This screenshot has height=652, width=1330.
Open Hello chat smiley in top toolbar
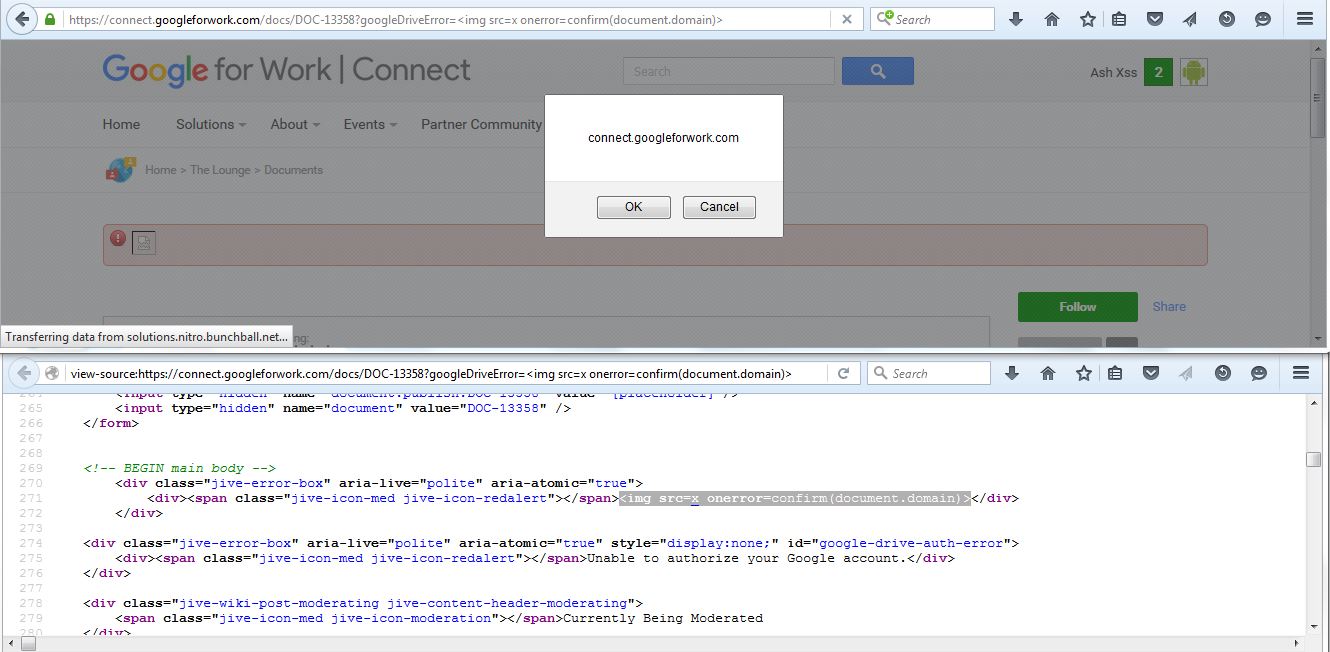point(1263,19)
